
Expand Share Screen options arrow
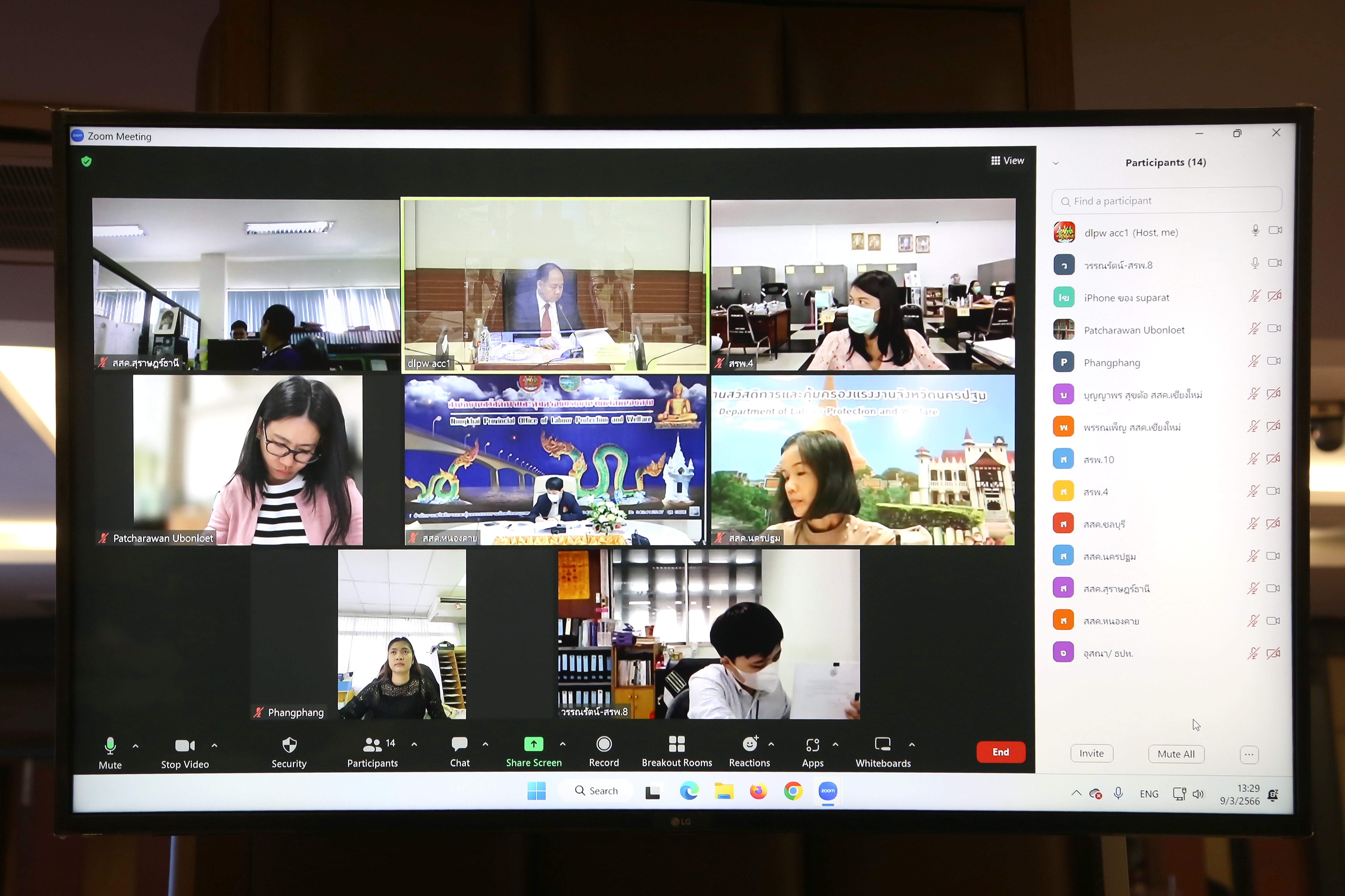(562, 744)
